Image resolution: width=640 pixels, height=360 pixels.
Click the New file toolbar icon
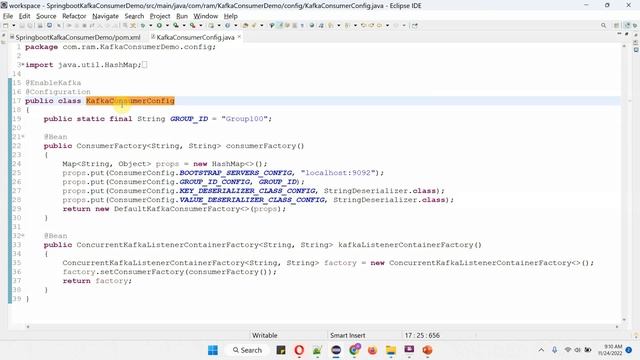click(x=5, y=25)
